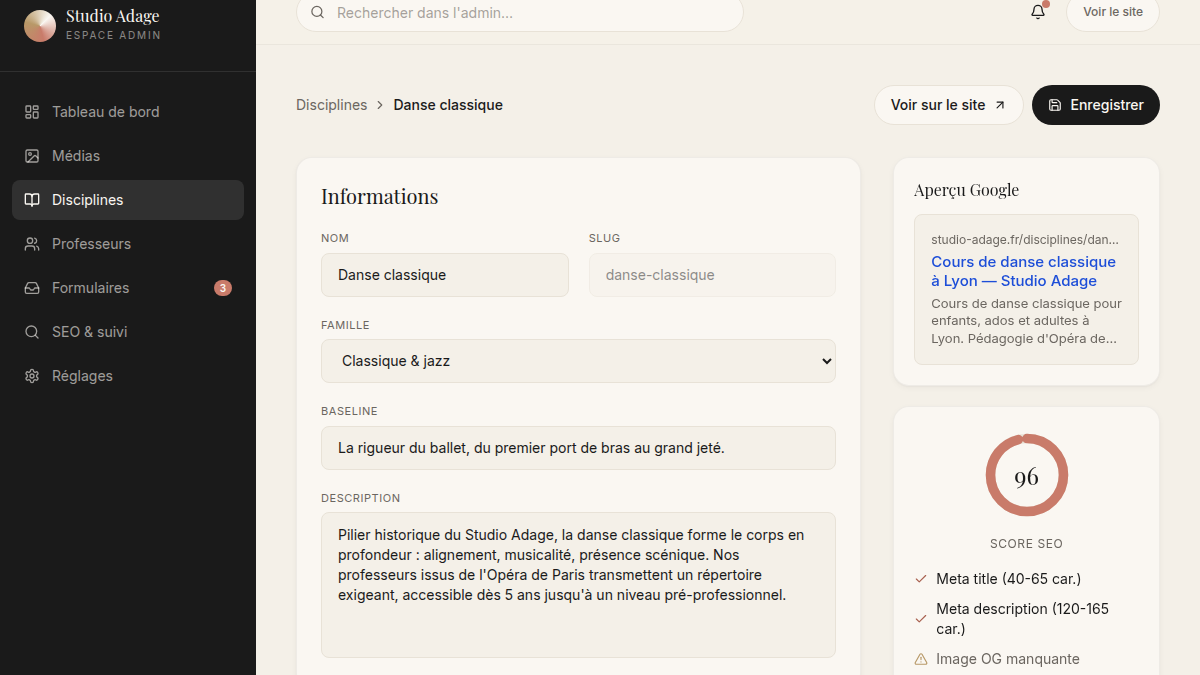Click the SEO & suivi magnifier icon
The image size is (1200, 675).
(32, 332)
